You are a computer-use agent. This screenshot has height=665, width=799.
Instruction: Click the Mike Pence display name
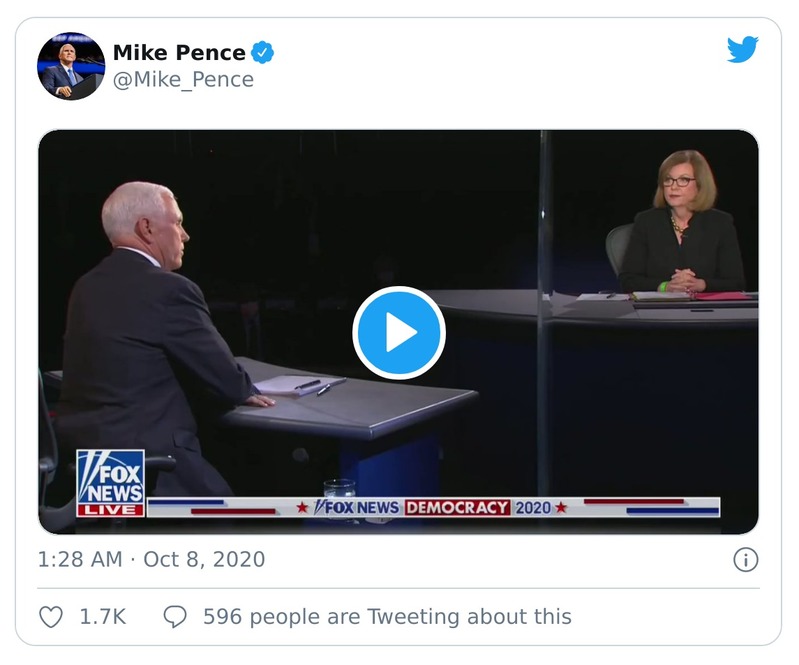pos(179,52)
